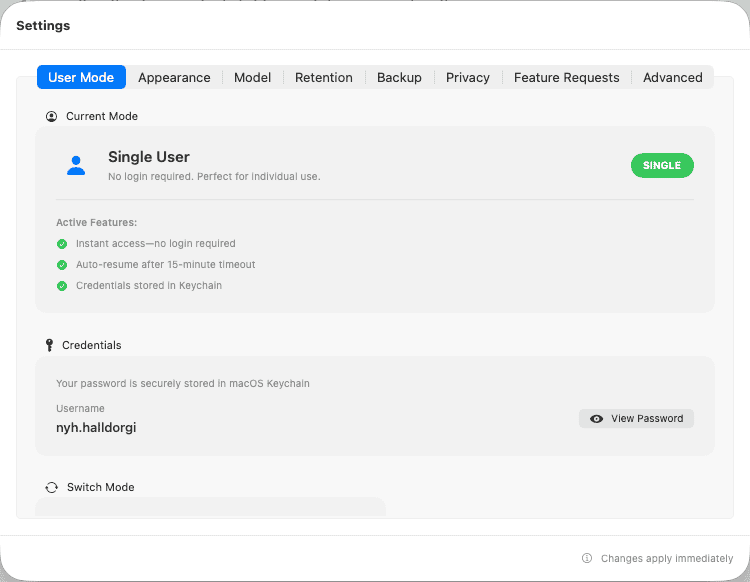Click the Credentials key icon
The width and height of the screenshot is (750, 582).
pos(49,345)
